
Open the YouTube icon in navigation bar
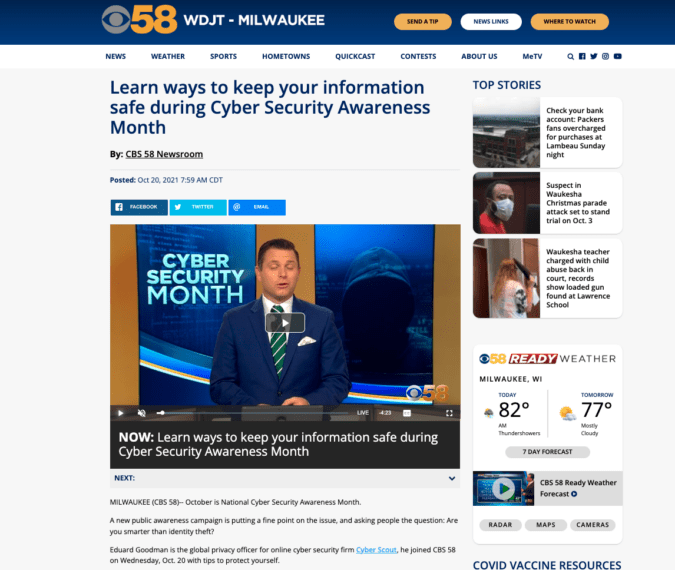[617, 56]
